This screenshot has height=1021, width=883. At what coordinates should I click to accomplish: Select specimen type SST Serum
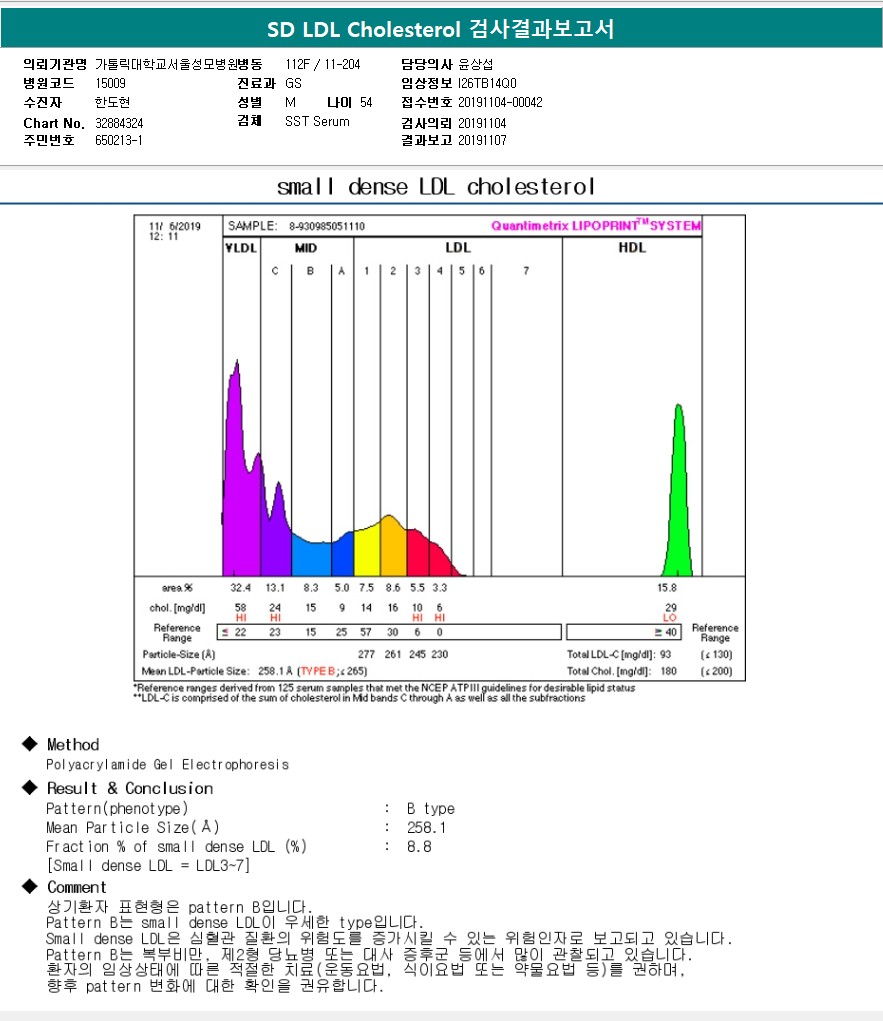(x=317, y=121)
